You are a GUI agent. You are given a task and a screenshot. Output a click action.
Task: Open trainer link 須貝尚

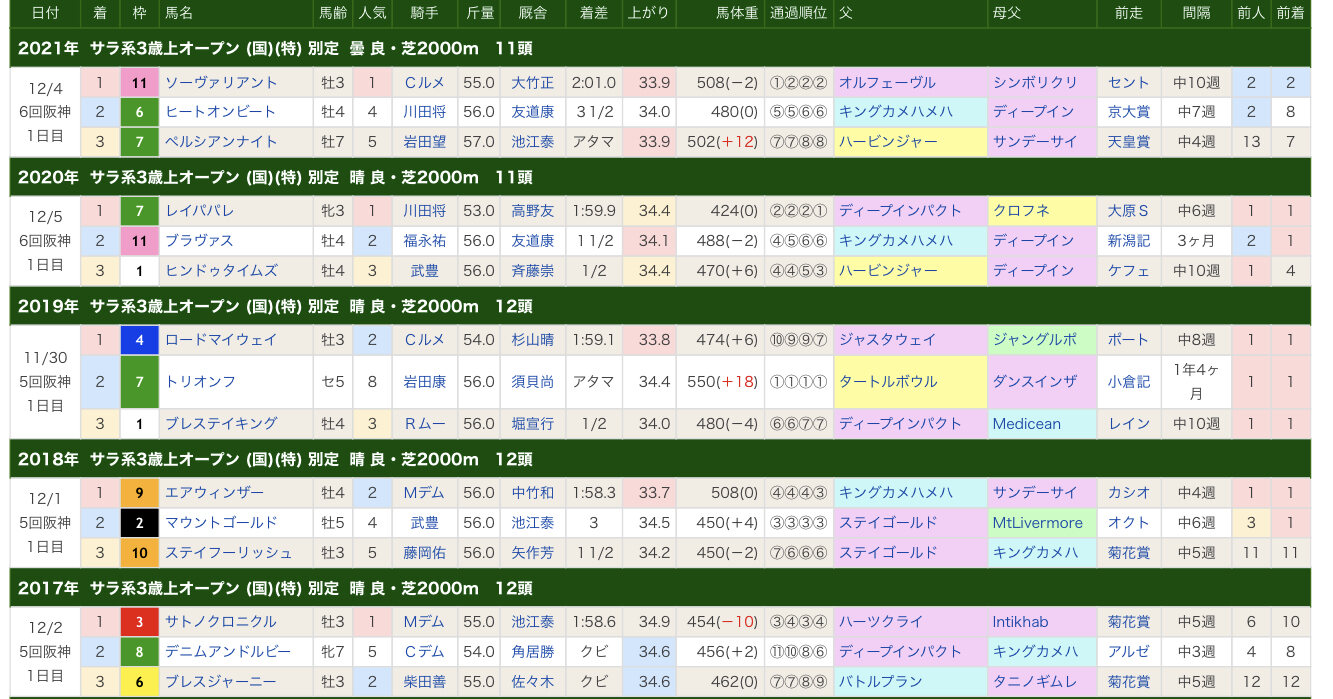pyautogui.click(x=532, y=382)
